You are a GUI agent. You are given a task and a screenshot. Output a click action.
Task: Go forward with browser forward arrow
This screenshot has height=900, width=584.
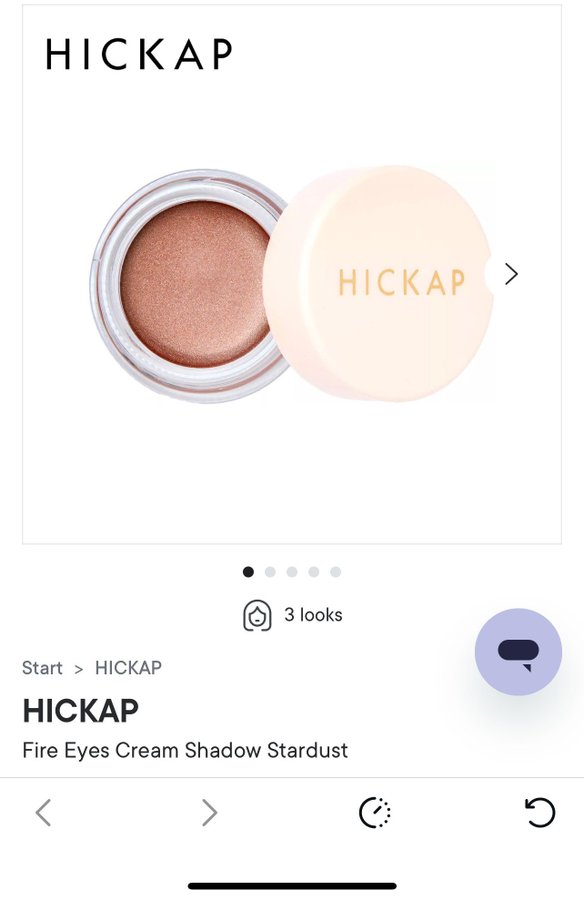(x=210, y=812)
